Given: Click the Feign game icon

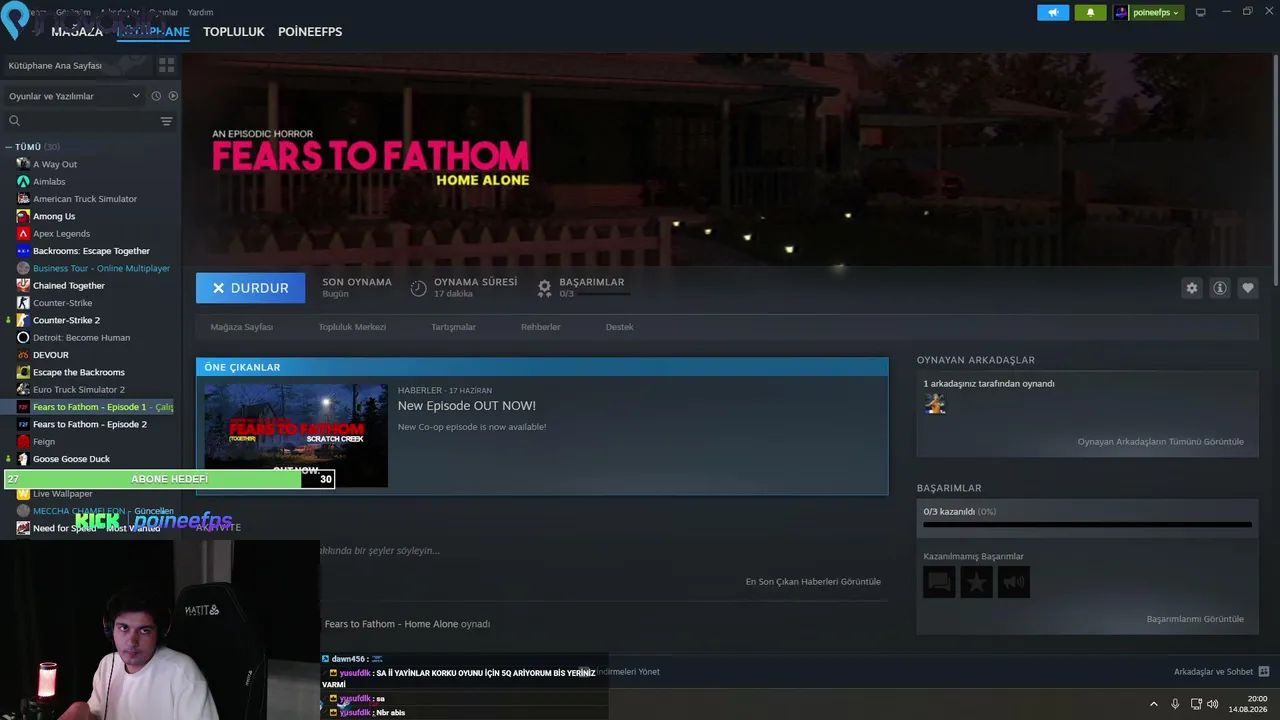Looking at the screenshot, I should (23, 441).
